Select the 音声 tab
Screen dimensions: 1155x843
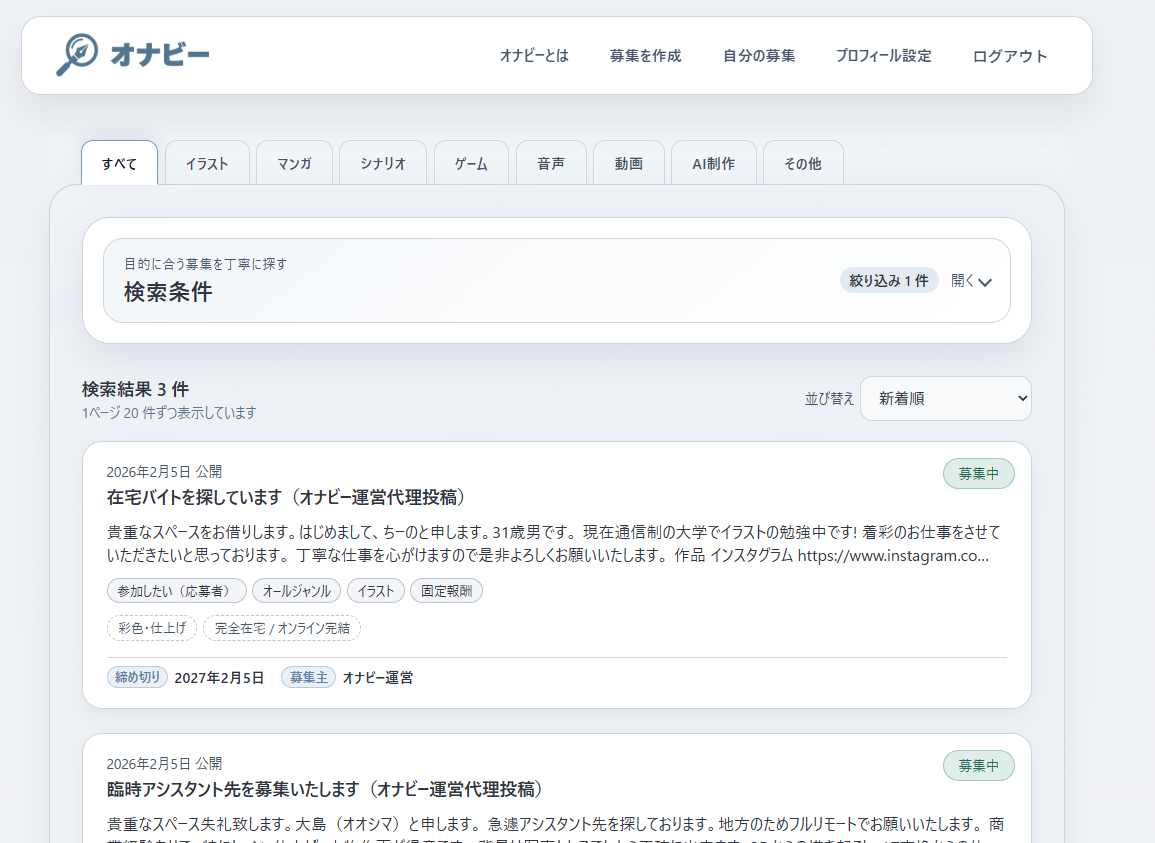click(x=551, y=164)
